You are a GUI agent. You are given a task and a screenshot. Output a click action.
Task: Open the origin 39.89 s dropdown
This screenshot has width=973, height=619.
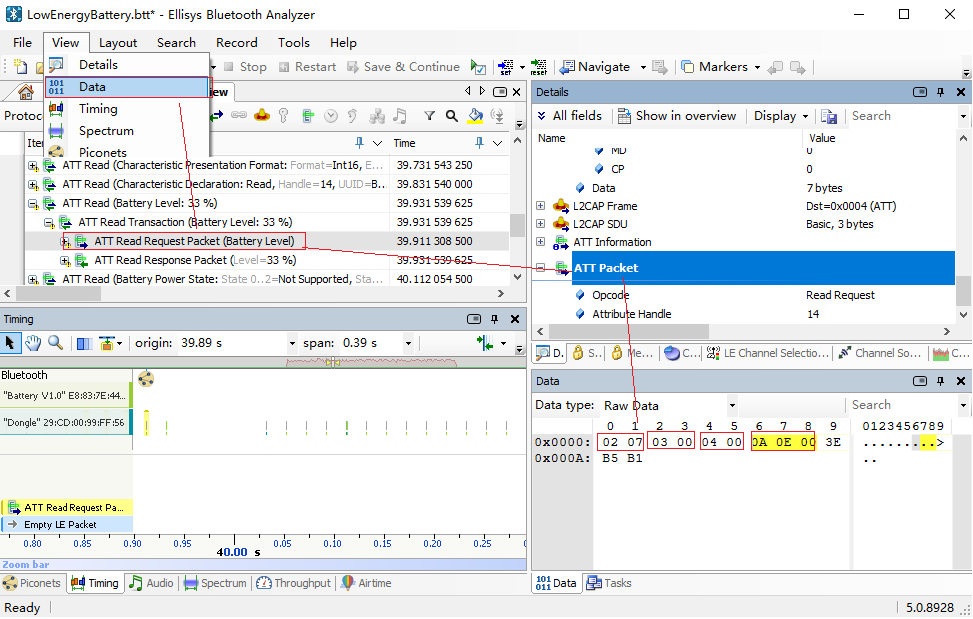[x=292, y=343]
